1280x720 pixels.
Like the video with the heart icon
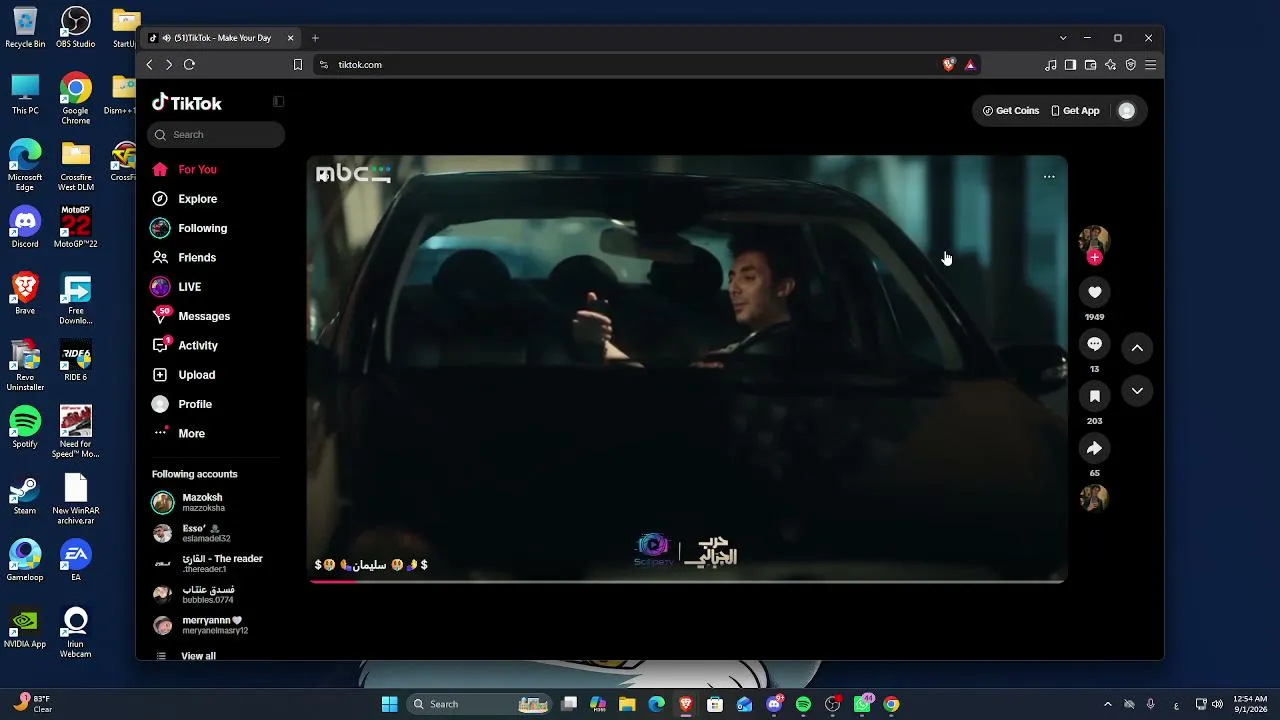click(x=1094, y=292)
